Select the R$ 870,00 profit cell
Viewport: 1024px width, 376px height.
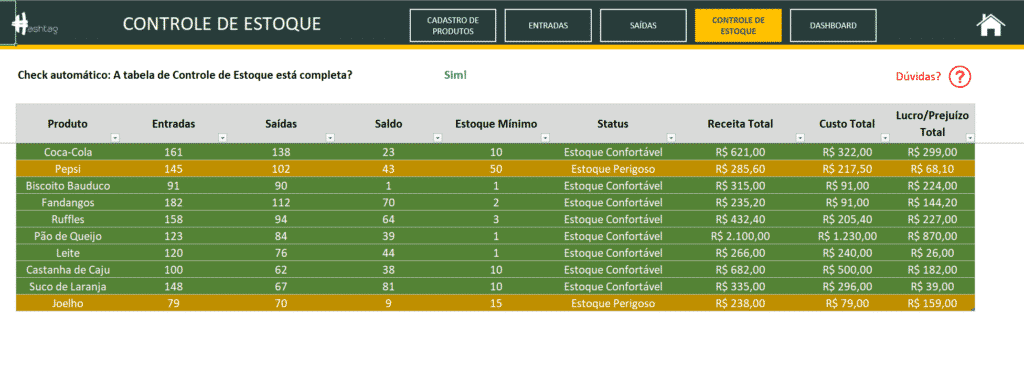[x=933, y=236]
